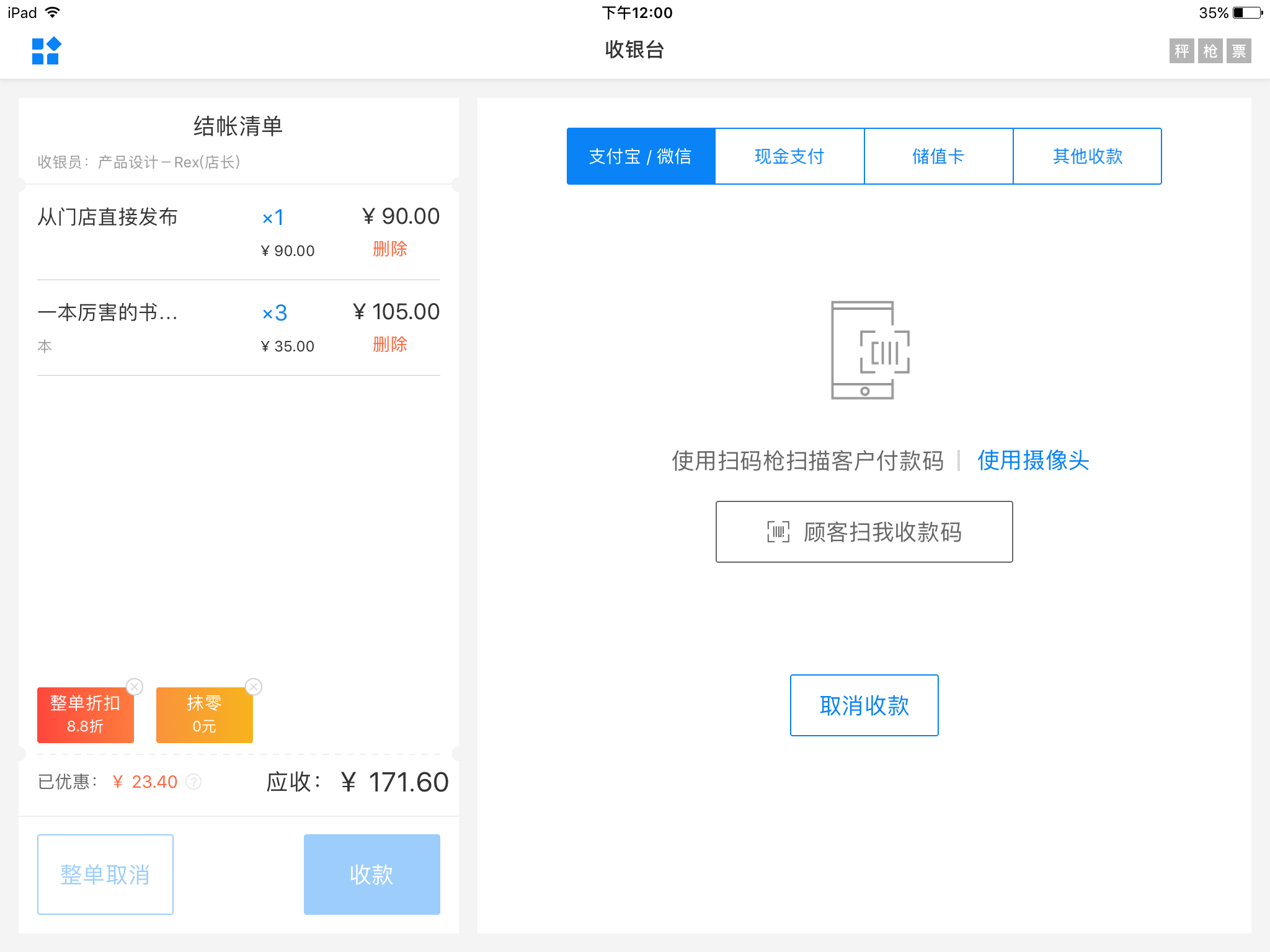Tap the Wi-Fi icon in status bar
This screenshot has height=952, width=1270.
pyautogui.click(x=53, y=12)
